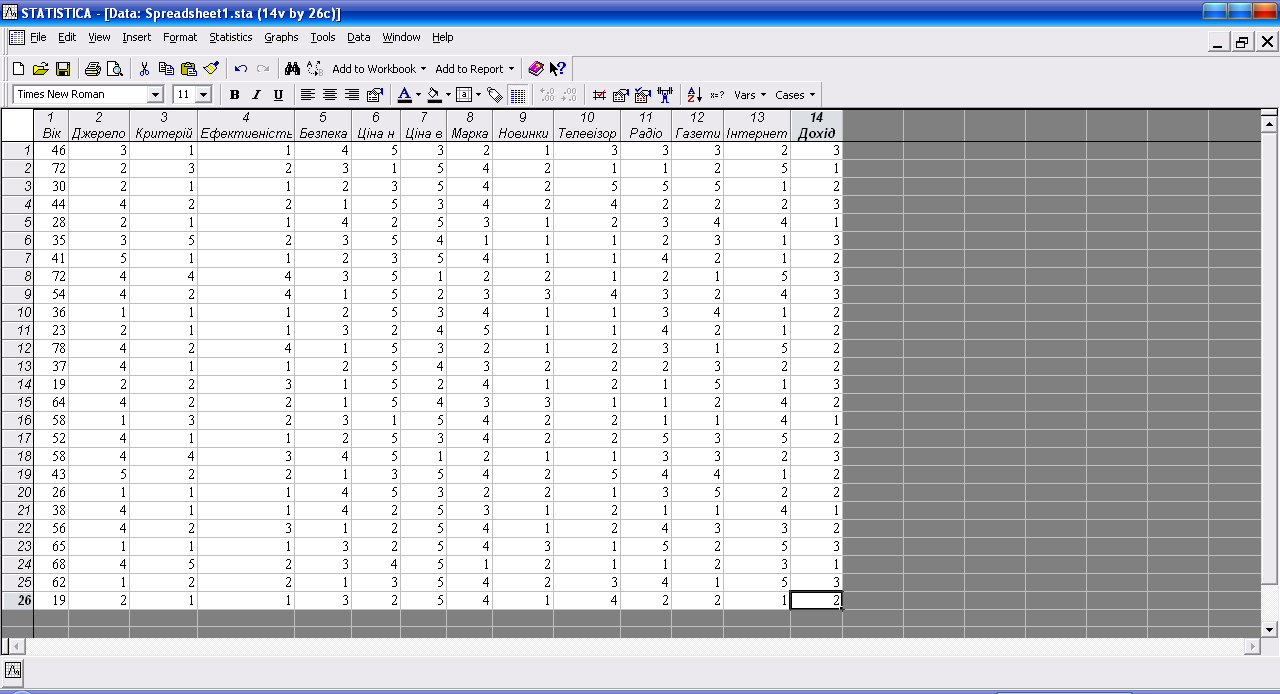Click the vertical scrollbar down arrow
Screen dimensions: 1280x694
click(x=1270, y=629)
